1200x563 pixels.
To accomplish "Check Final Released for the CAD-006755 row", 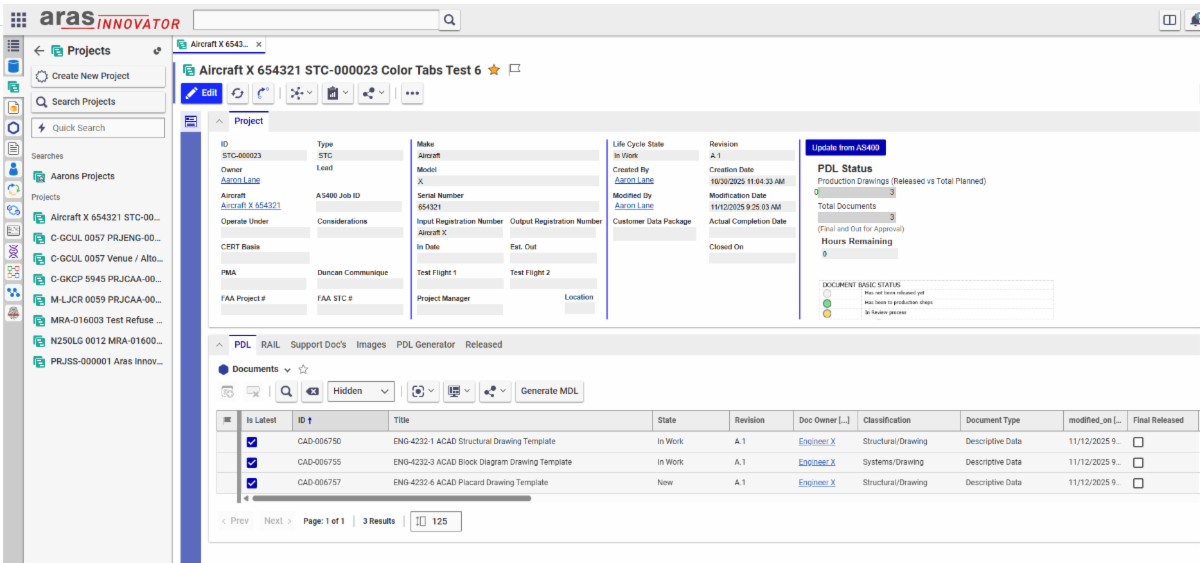I will 1138,462.
